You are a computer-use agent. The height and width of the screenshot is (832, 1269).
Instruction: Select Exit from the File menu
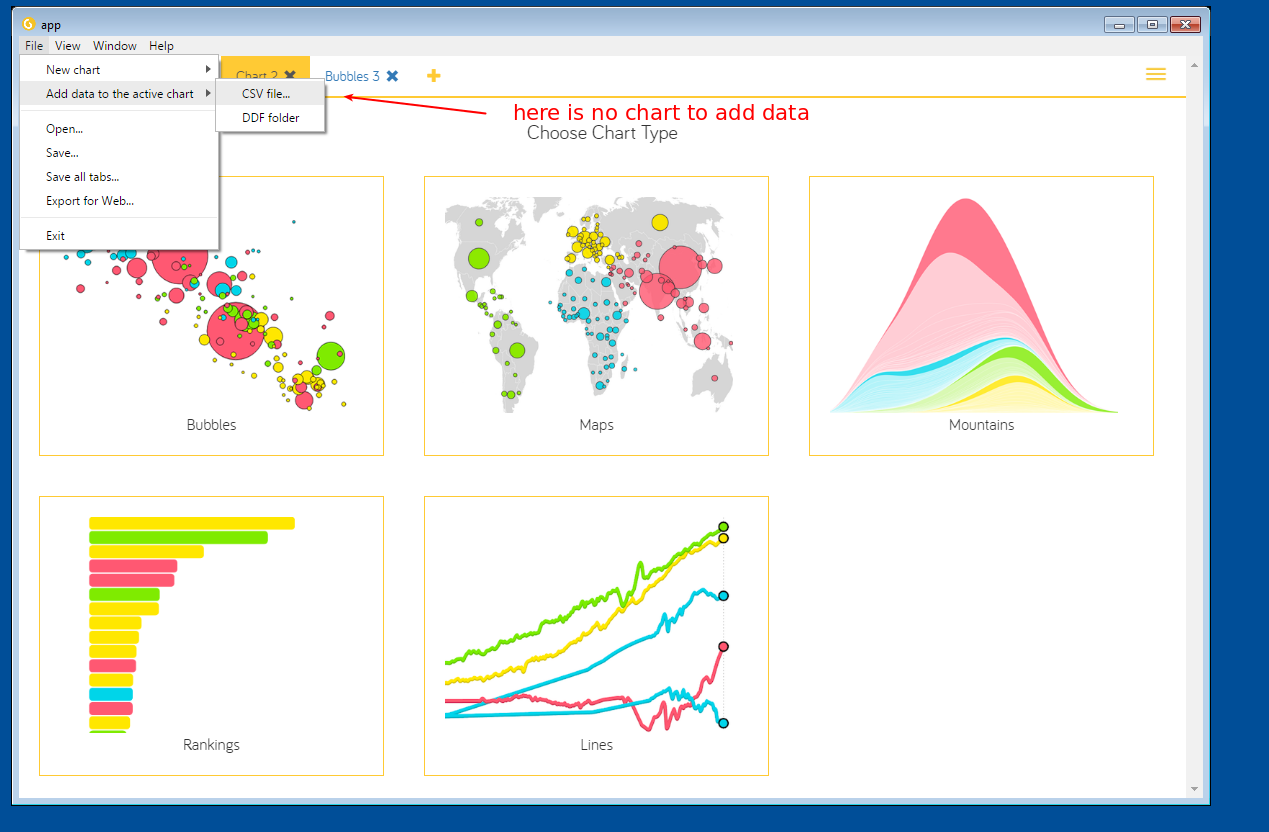(55, 235)
